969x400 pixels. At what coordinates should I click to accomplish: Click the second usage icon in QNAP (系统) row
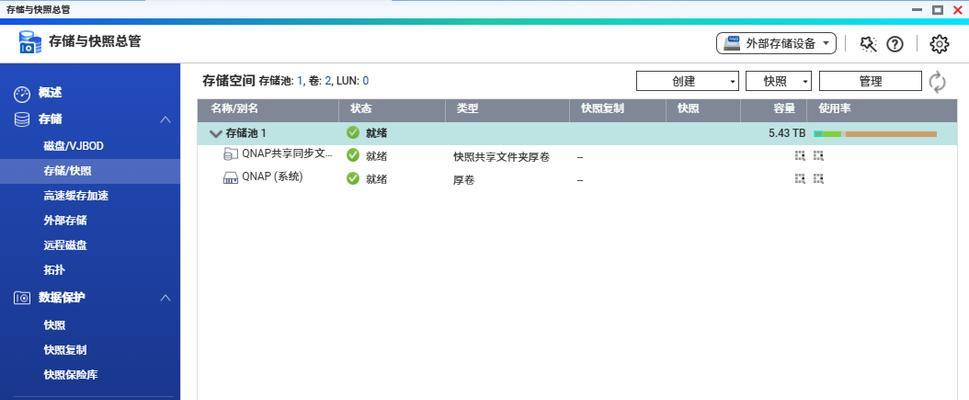coord(818,179)
